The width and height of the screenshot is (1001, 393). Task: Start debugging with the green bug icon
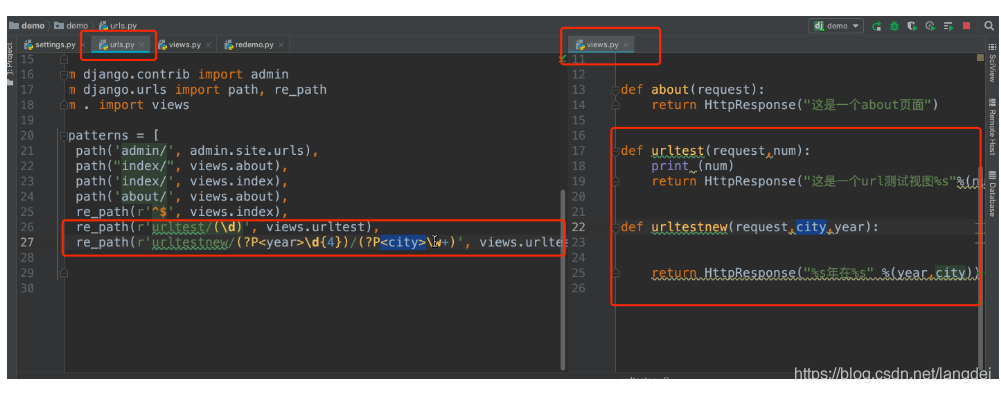[895, 26]
